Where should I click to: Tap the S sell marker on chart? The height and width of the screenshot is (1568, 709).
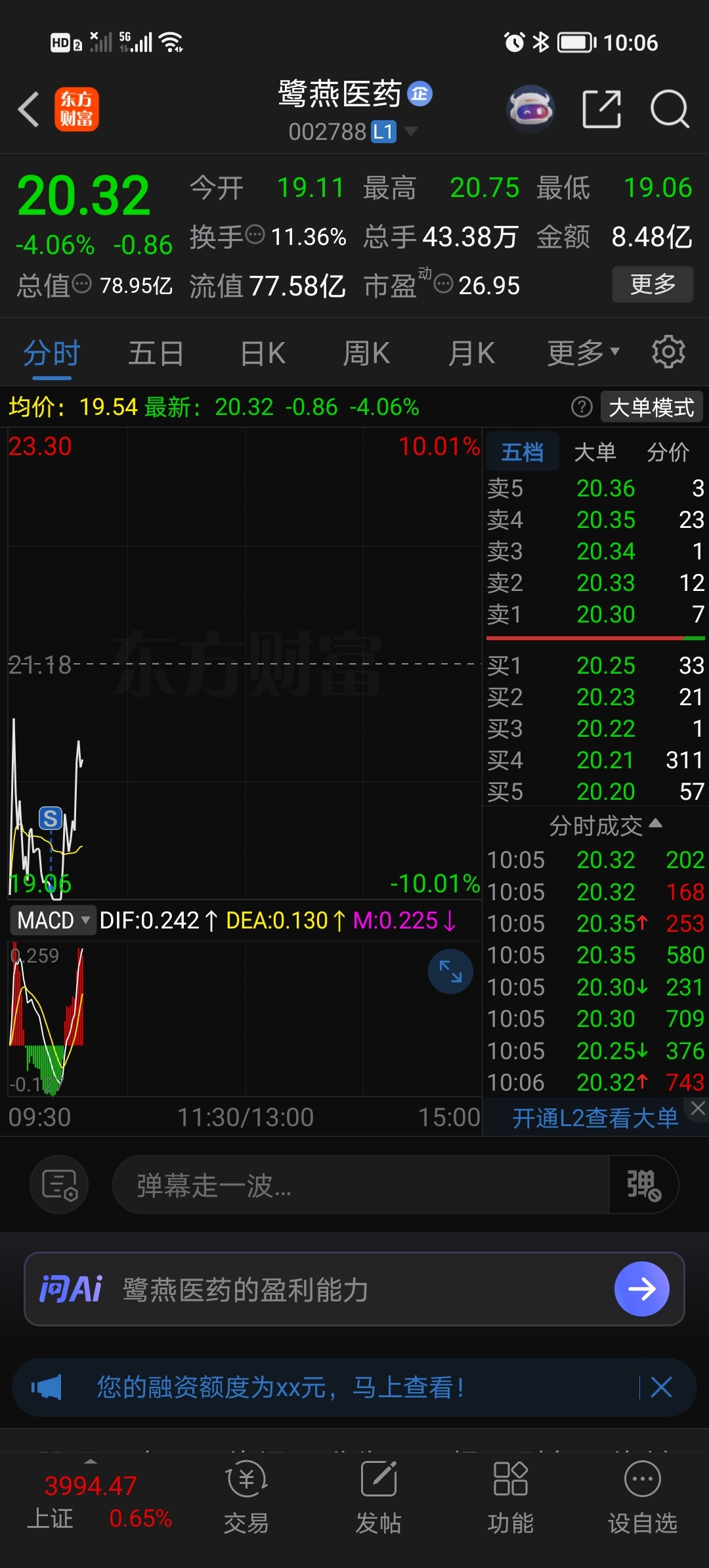(x=51, y=819)
